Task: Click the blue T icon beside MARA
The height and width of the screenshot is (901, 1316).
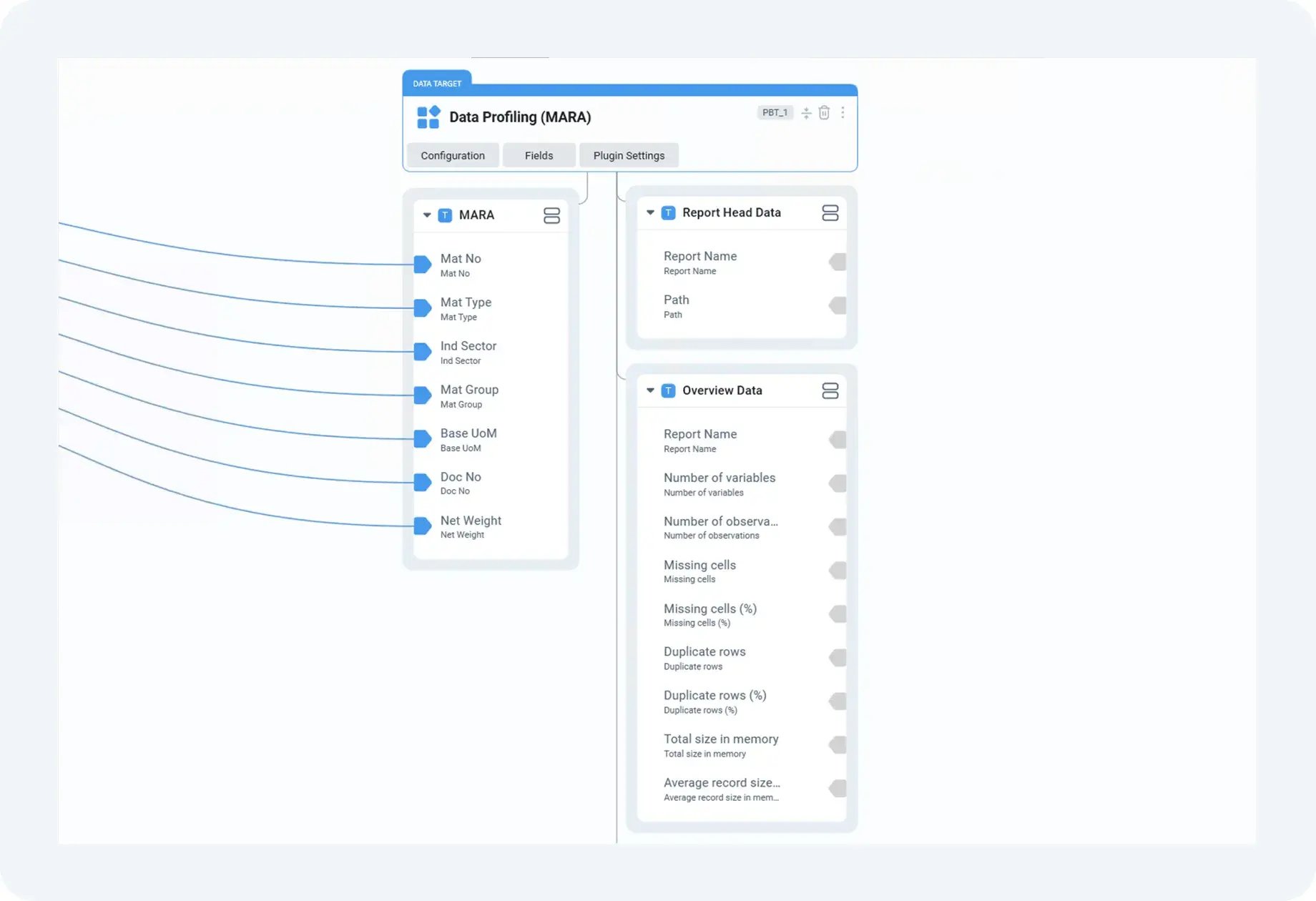Action: 445,215
